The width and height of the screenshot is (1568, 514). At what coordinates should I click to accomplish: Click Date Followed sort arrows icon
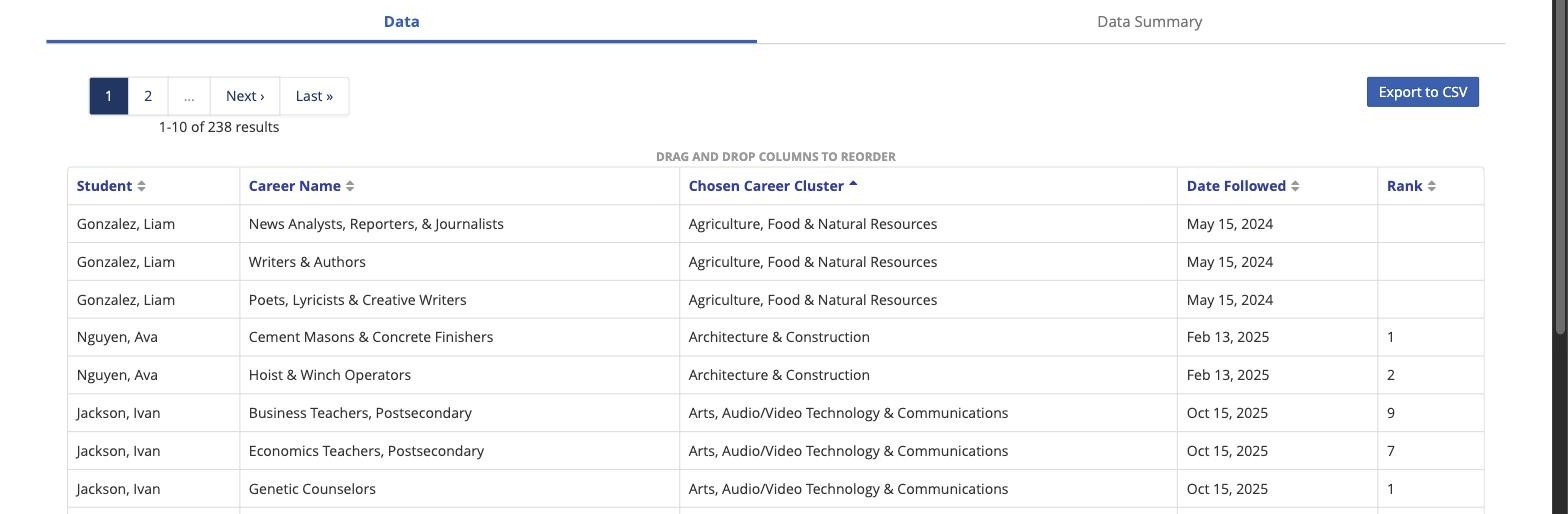click(x=1295, y=186)
